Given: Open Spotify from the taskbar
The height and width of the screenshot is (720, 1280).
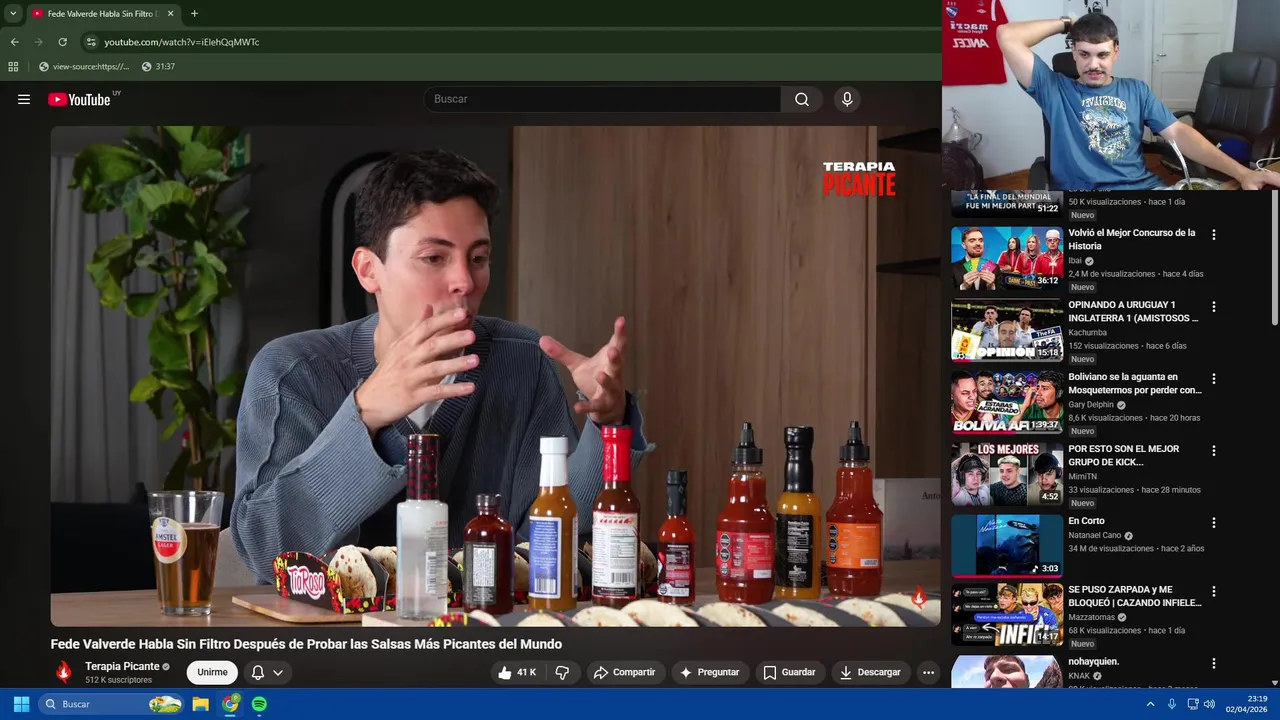Looking at the screenshot, I should pos(259,704).
